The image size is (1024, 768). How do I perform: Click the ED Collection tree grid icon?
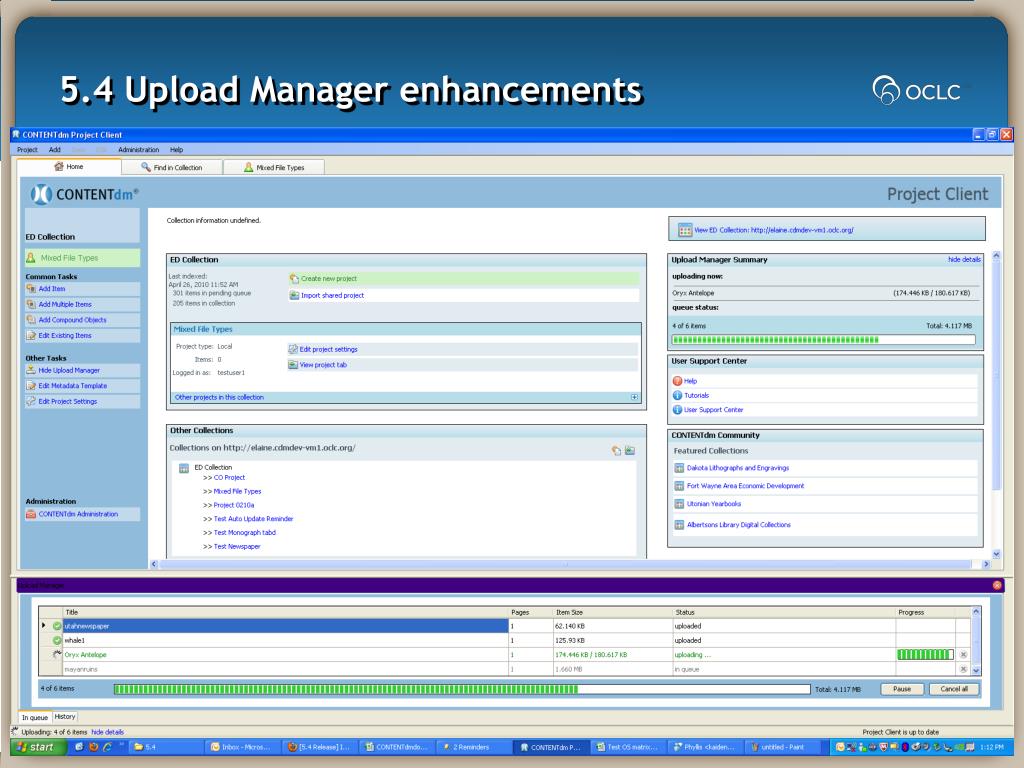point(184,468)
